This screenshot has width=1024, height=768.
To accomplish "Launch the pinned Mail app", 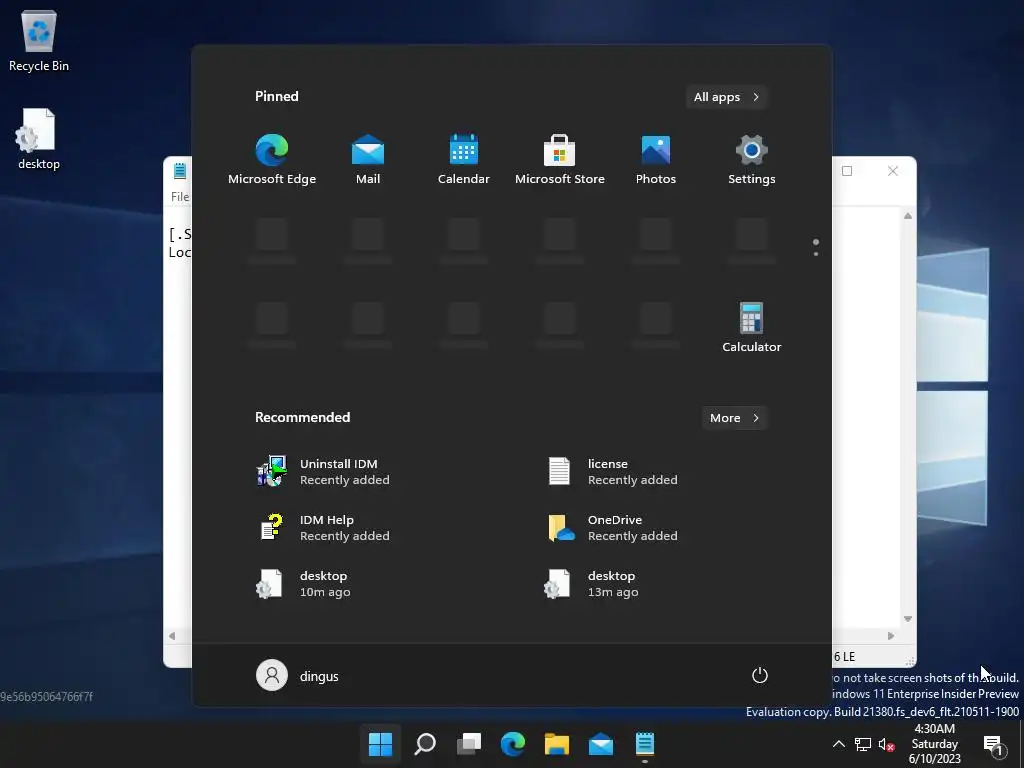I will pyautogui.click(x=368, y=160).
